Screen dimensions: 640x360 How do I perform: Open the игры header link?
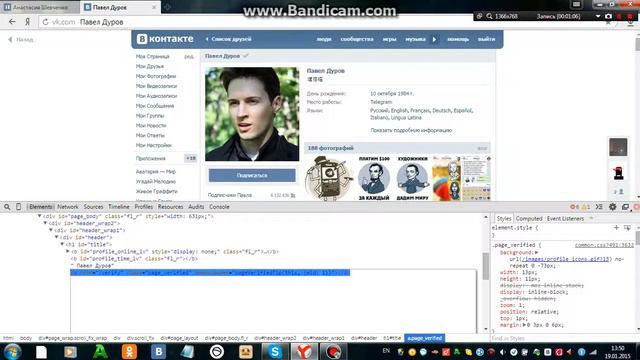coord(389,39)
